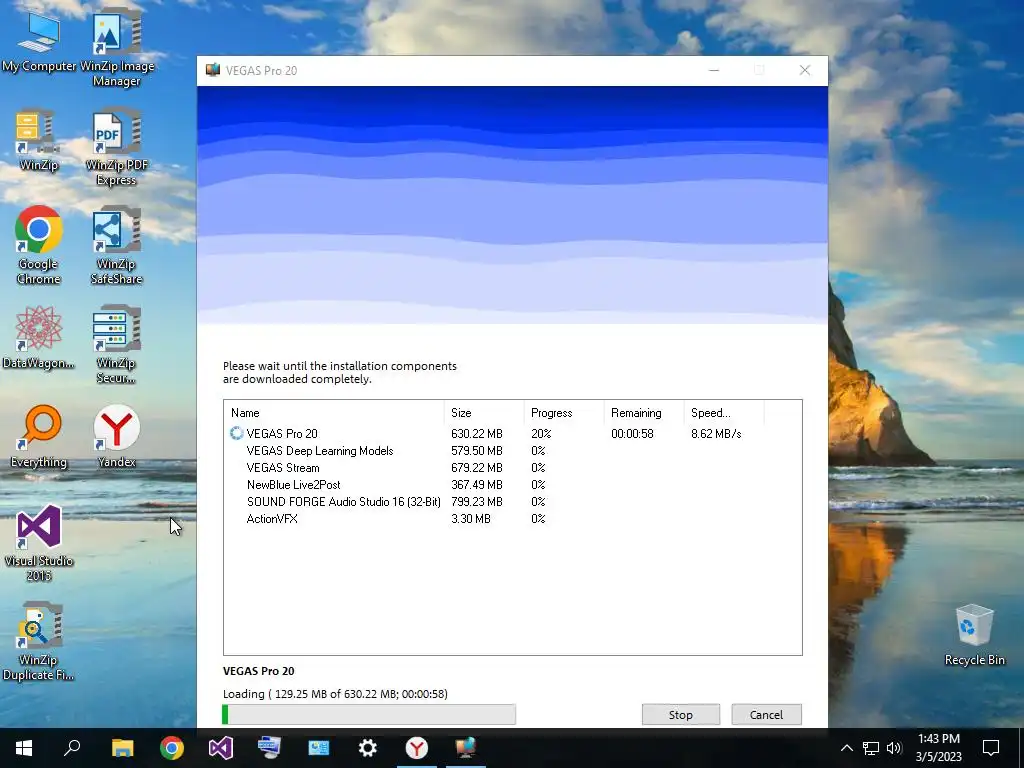
Task: Open taskbar search magnifier
Action: 72,748
